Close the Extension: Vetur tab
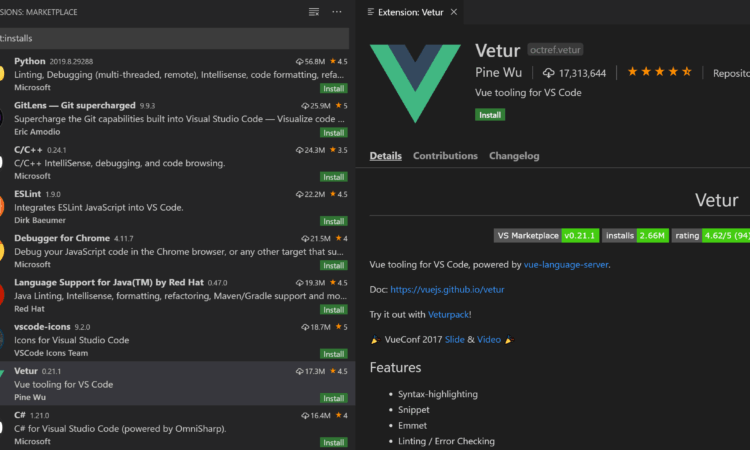Screen dimensions: 750x450 (x=454, y=12)
